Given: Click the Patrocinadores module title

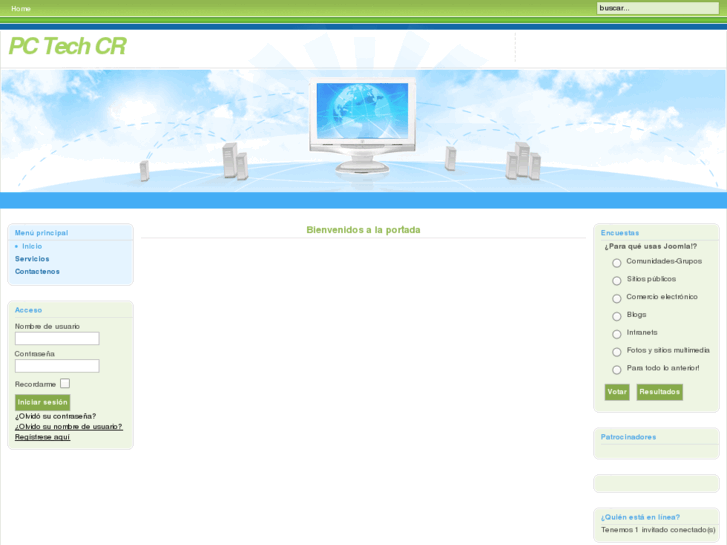Looking at the screenshot, I should coord(628,437).
